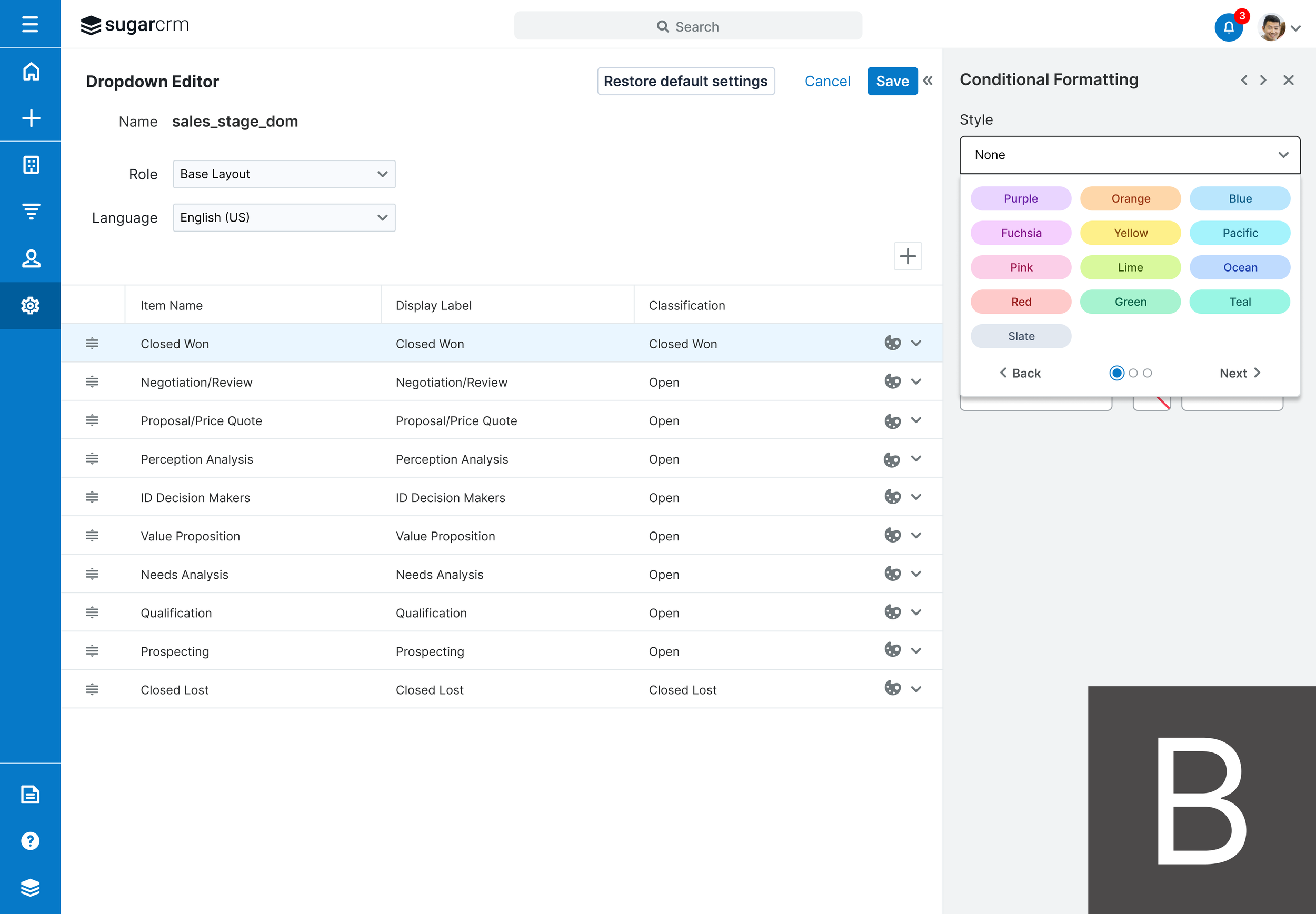Open the help question mark icon
This screenshot has width=1316, height=914.
point(31,841)
